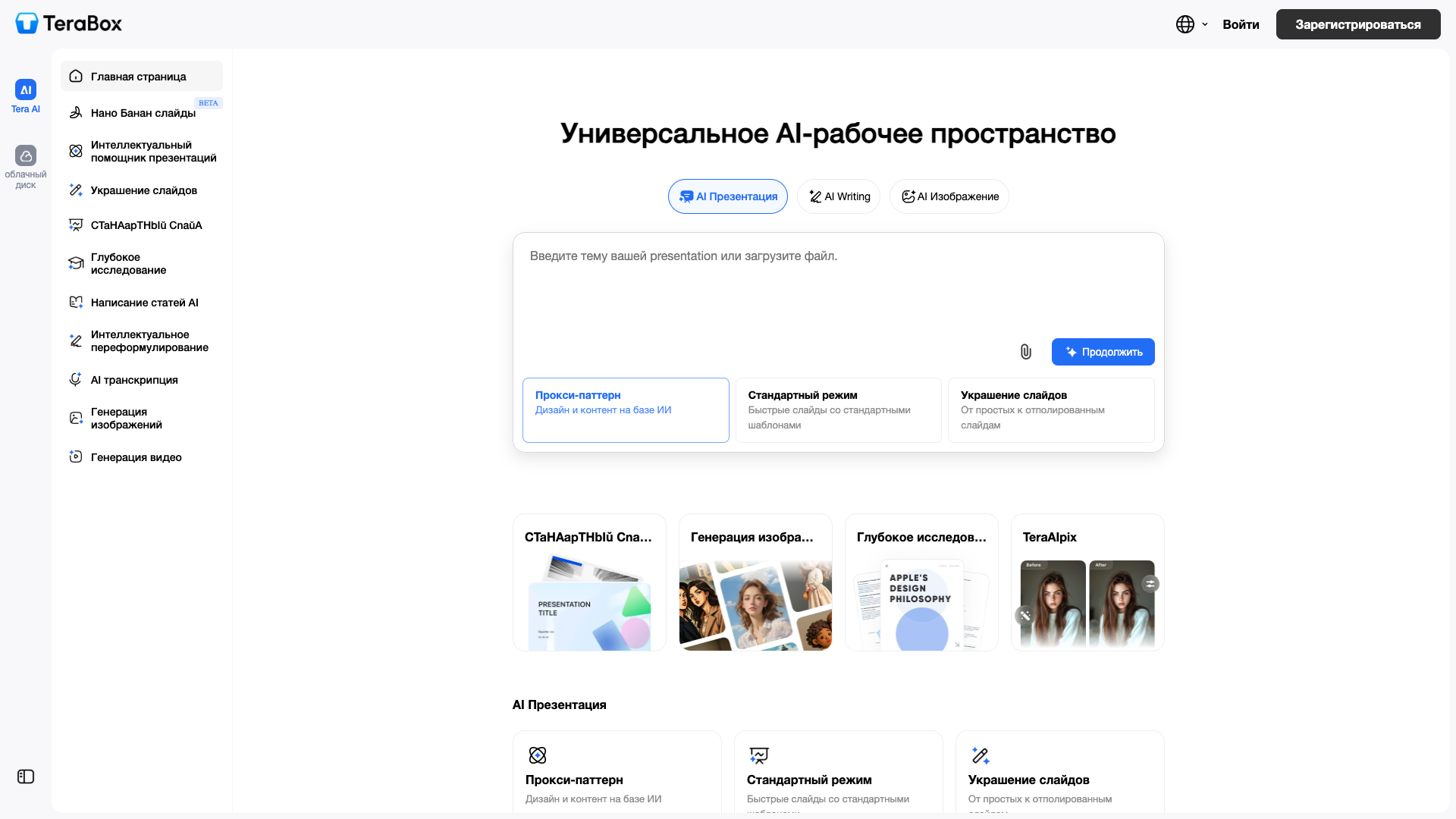Switch to the AI Изображение tab

(949, 196)
